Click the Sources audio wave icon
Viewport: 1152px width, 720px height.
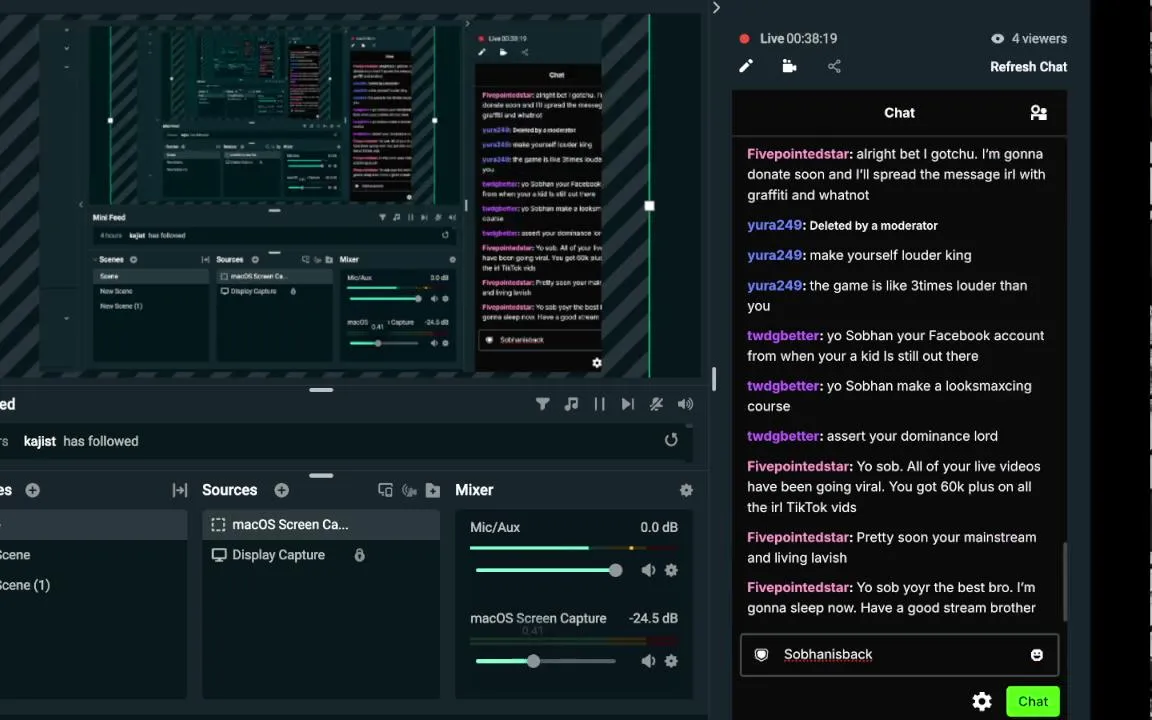(x=409, y=490)
